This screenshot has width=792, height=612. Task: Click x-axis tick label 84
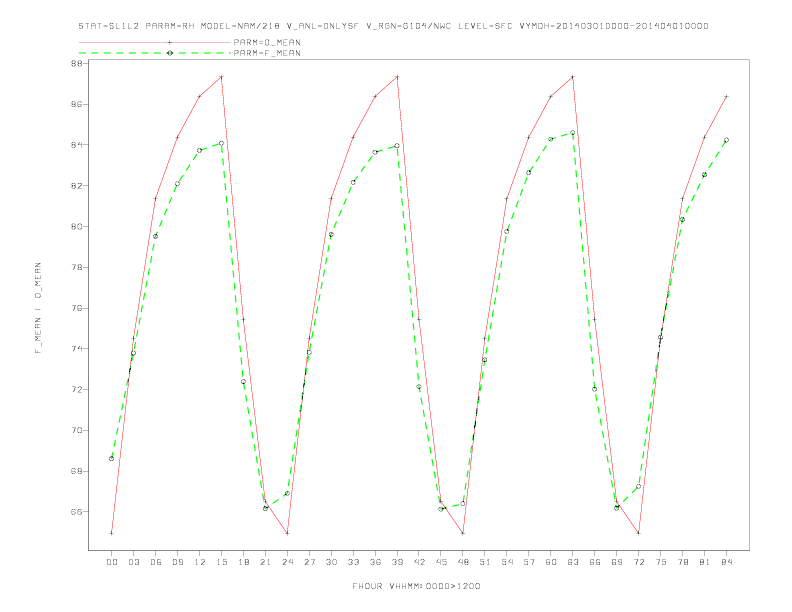point(726,562)
